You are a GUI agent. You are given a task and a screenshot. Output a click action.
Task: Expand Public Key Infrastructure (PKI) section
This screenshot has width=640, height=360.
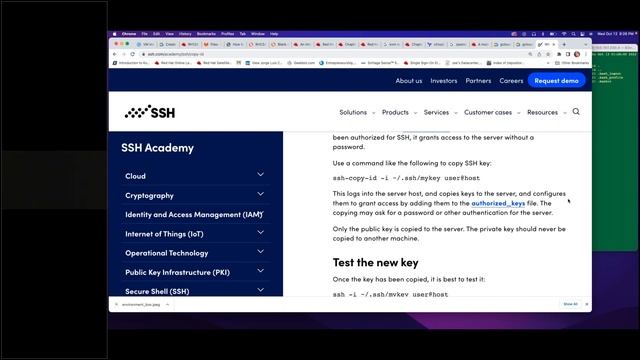click(260, 271)
